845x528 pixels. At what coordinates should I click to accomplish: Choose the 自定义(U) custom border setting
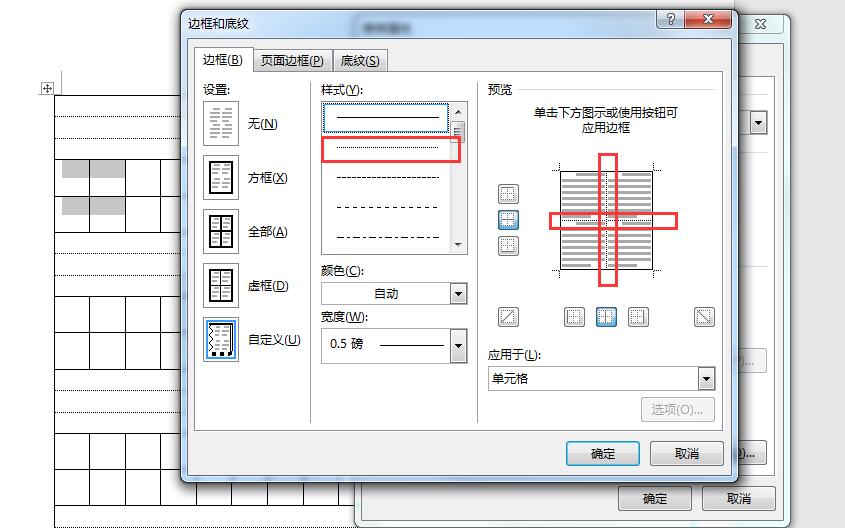point(221,339)
